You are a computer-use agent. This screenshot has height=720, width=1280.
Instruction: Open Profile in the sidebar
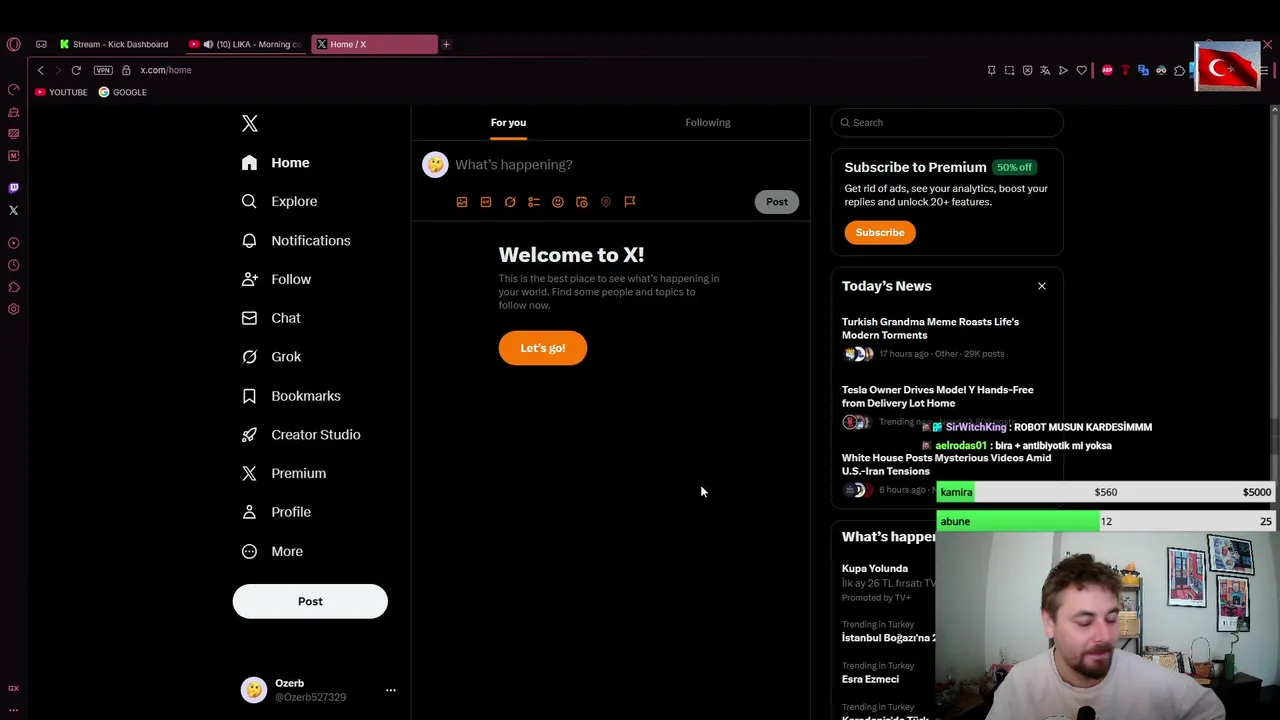tap(277, 512)
